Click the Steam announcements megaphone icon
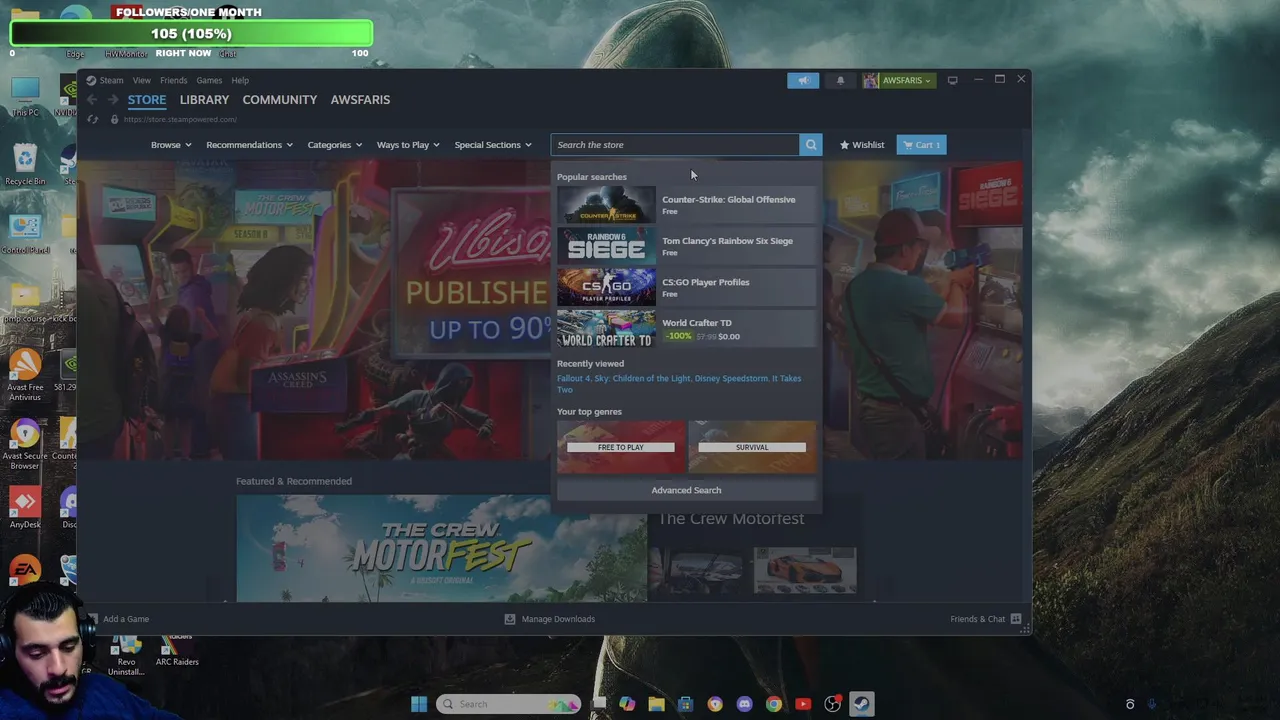 tap(802, 80)
